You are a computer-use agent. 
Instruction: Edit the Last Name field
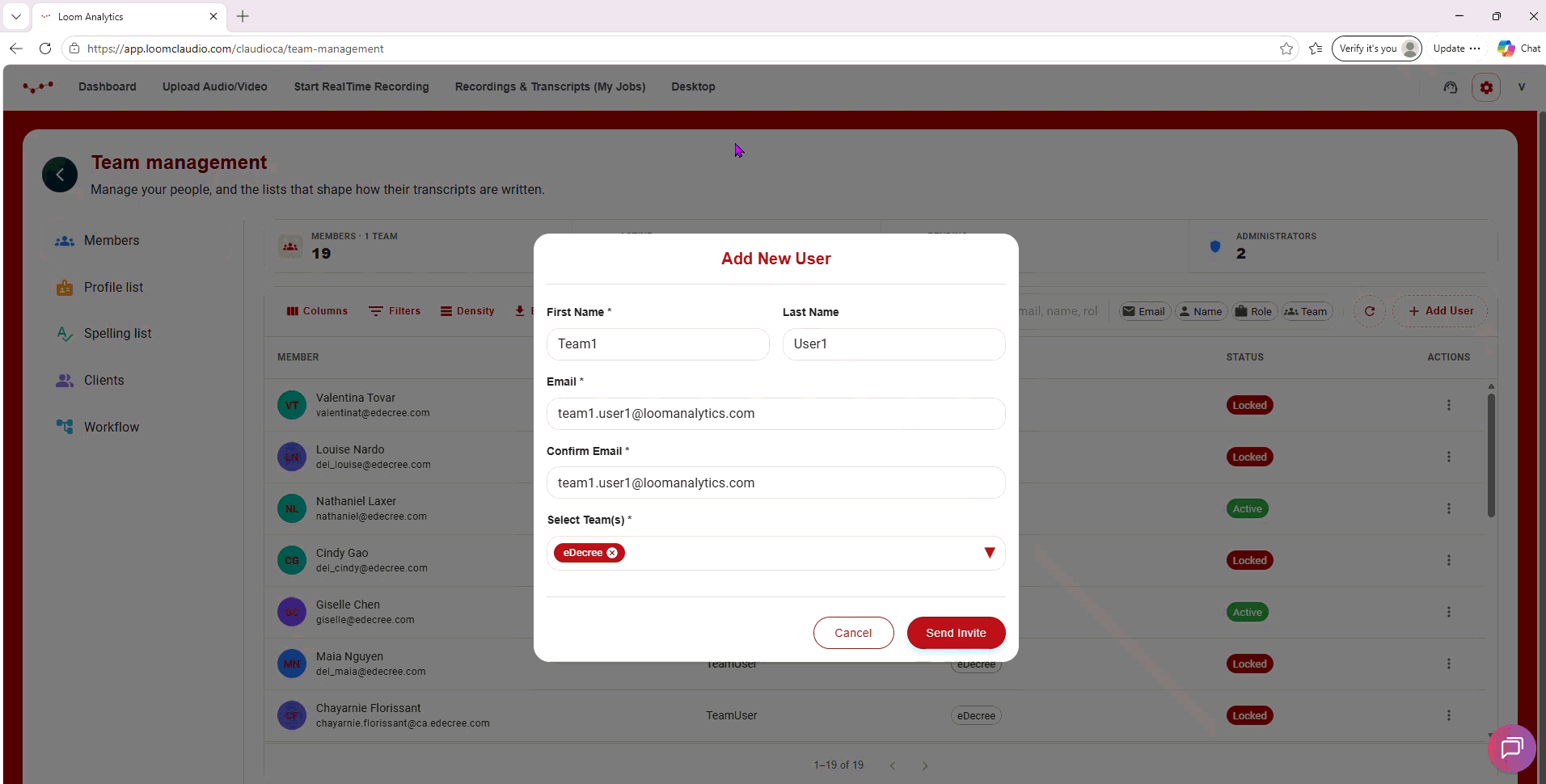click(893, 344)
